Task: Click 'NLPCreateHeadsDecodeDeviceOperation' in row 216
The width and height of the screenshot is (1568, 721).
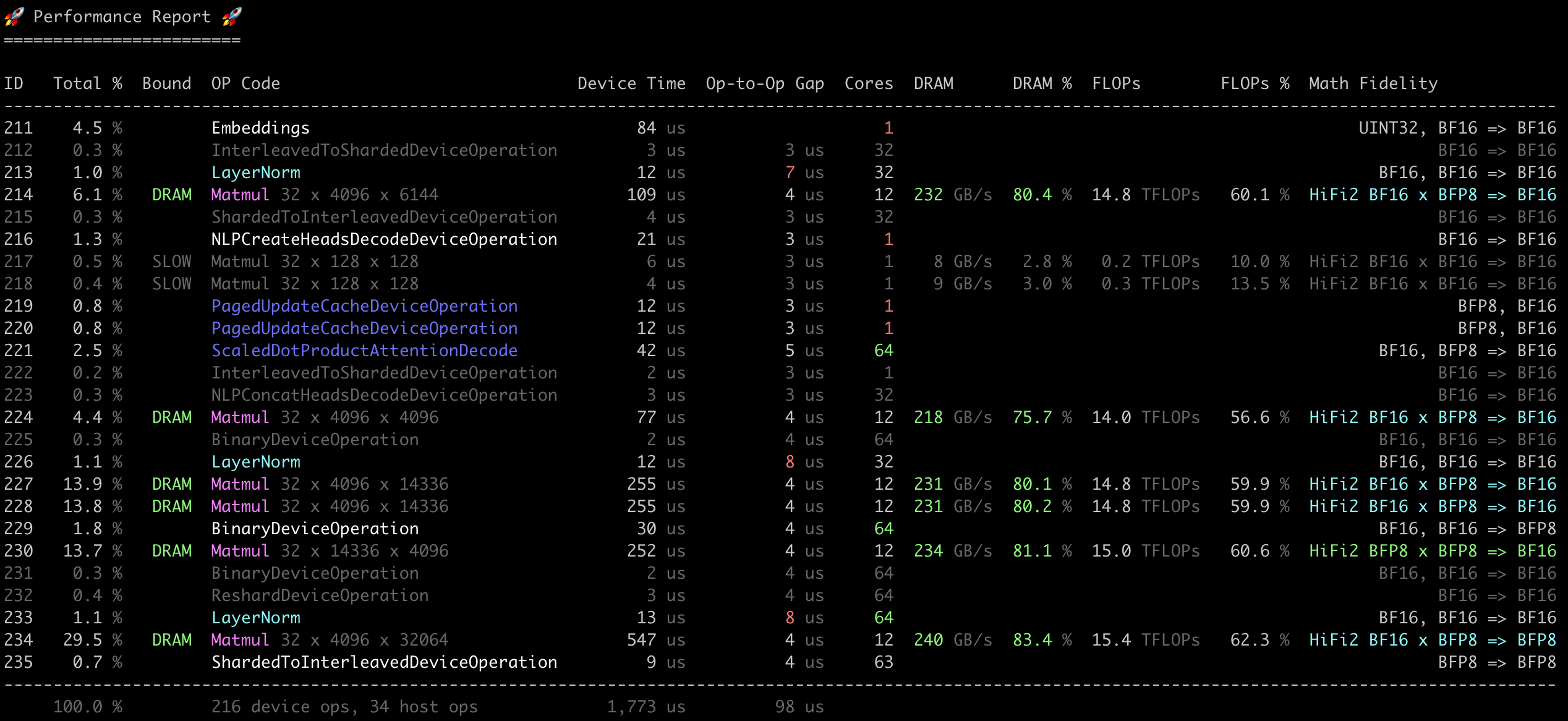Action: (384, 239)
